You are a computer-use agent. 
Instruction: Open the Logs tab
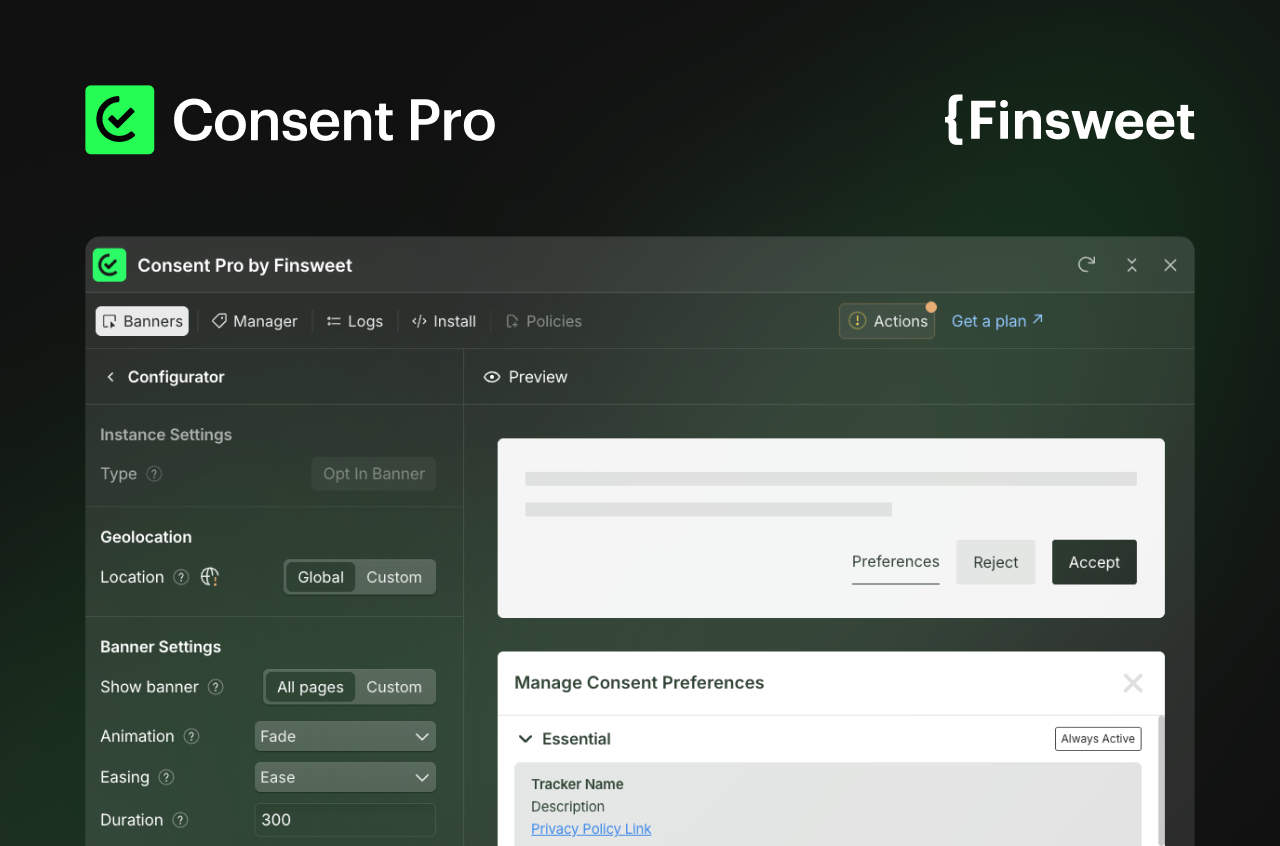pos(355,321)
